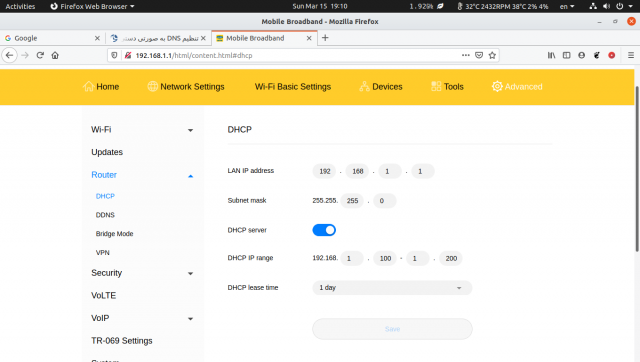
Task: Click the red extension icon in toolbar
Action: pyautogui.click(x=611, y=55)
